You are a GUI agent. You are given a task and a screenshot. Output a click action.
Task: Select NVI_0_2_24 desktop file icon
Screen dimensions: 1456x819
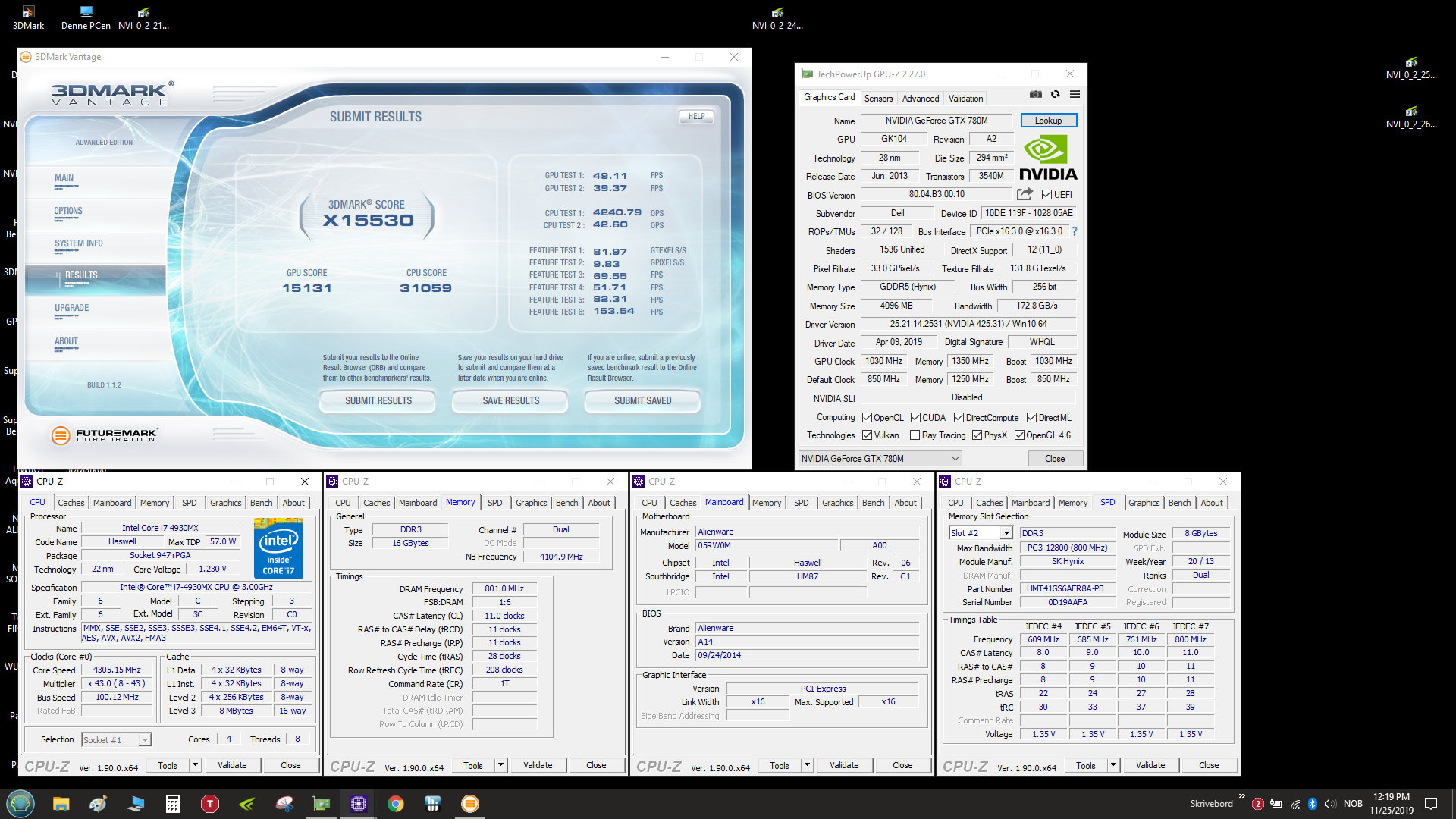pyautogui.click(x=777, y=17)
